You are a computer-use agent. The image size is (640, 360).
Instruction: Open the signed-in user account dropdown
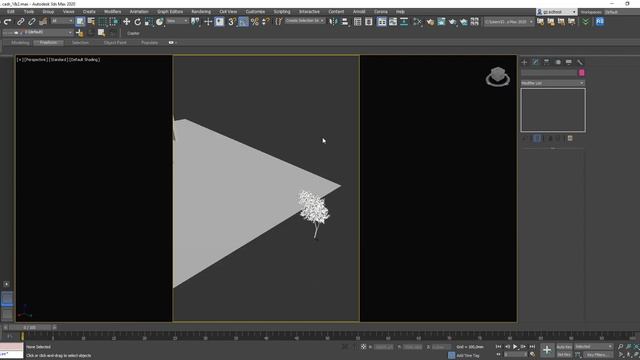pos(557,12)
